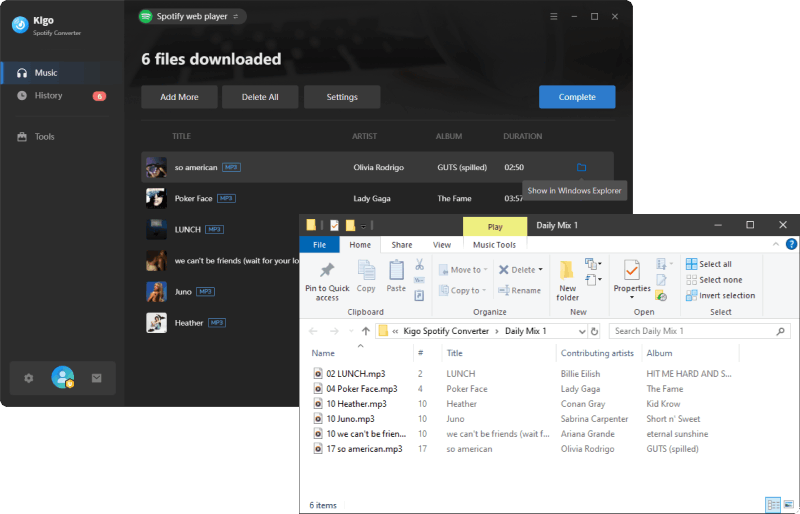Select the LUNCH track row in Kigo

tap(219, 230)
